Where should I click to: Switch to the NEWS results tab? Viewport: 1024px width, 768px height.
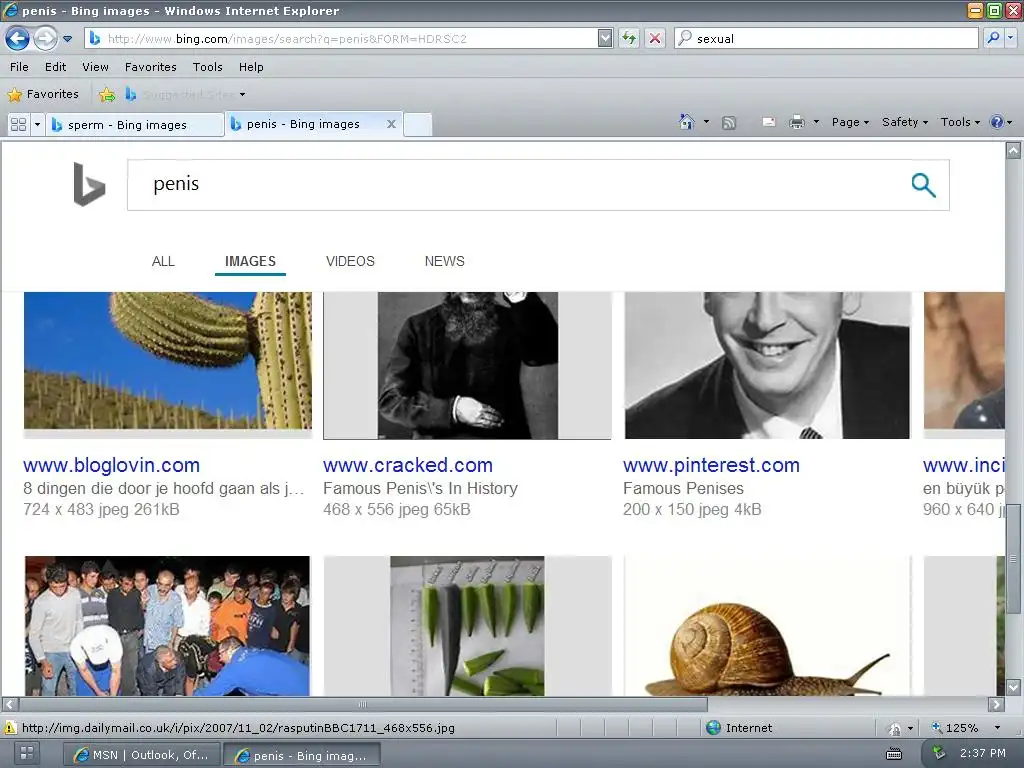coord(445,261)
